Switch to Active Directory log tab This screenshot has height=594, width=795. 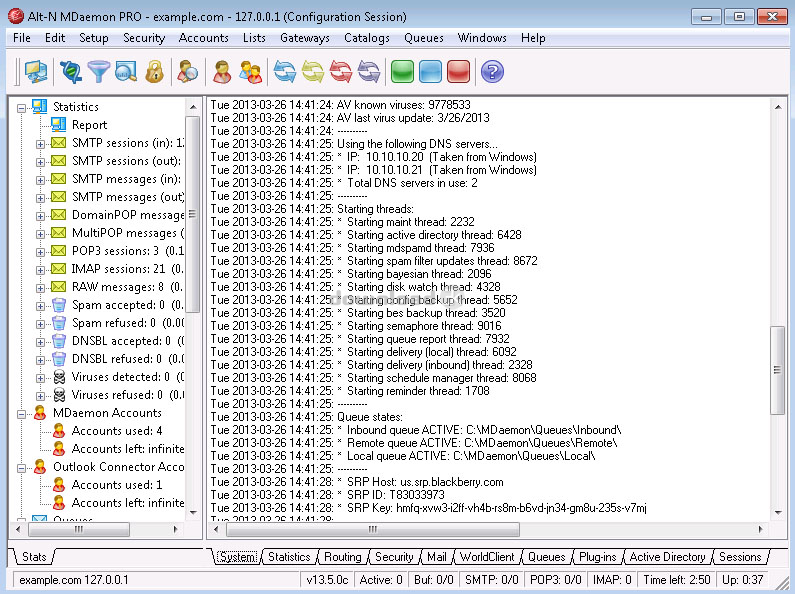click(667, 556)
